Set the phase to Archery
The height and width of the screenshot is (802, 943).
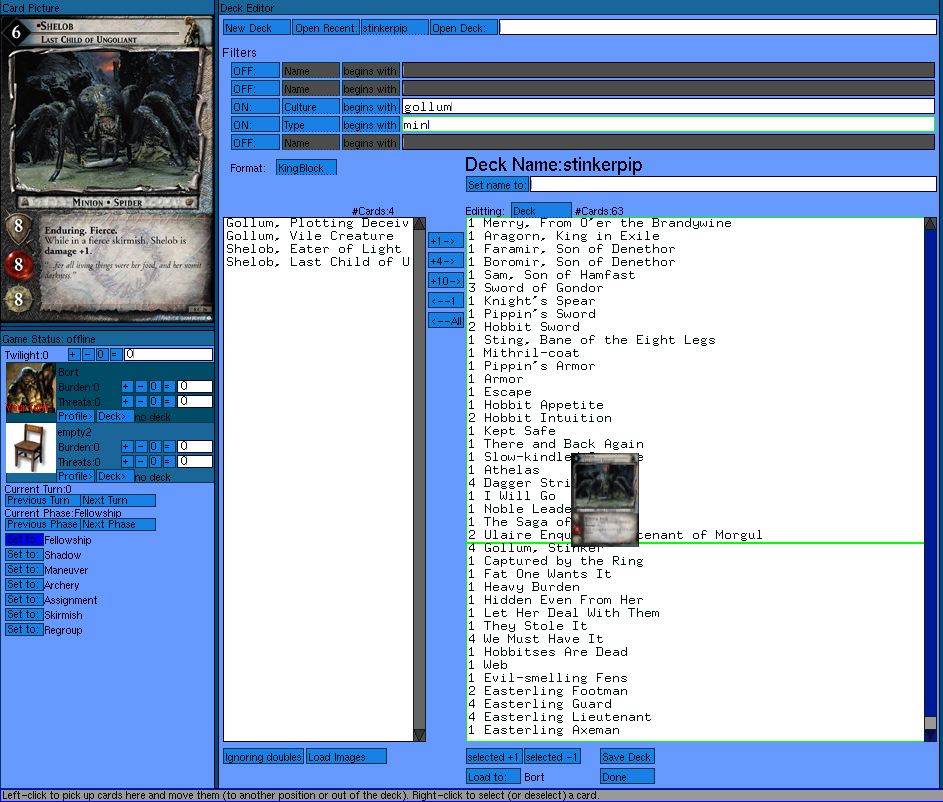(24, 584)
